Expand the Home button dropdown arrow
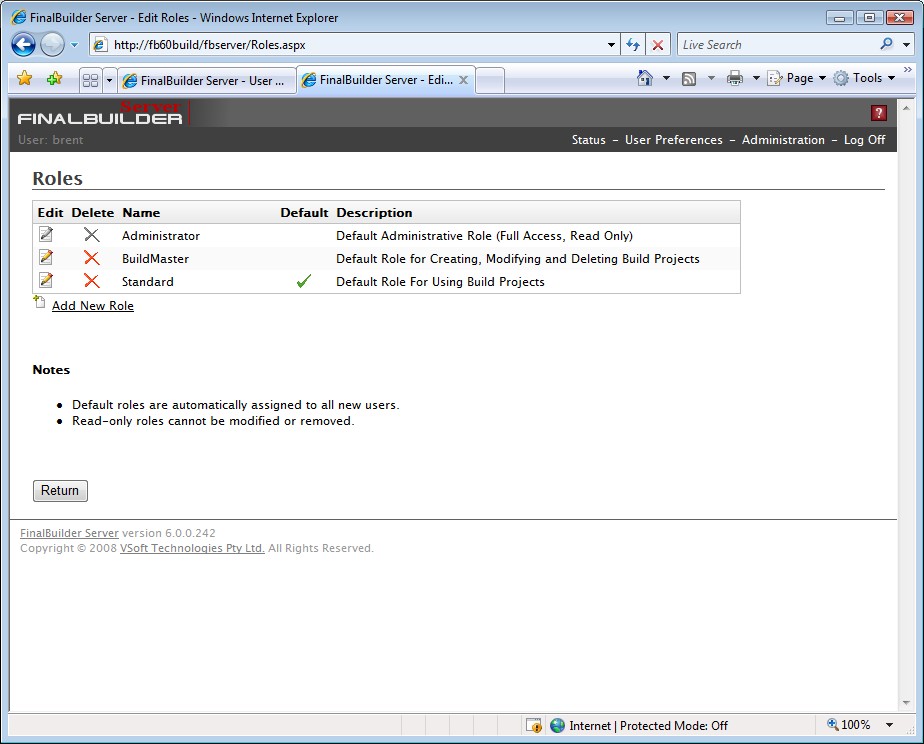Viewport: 924px width, 744px height. (x=666, y=78)
